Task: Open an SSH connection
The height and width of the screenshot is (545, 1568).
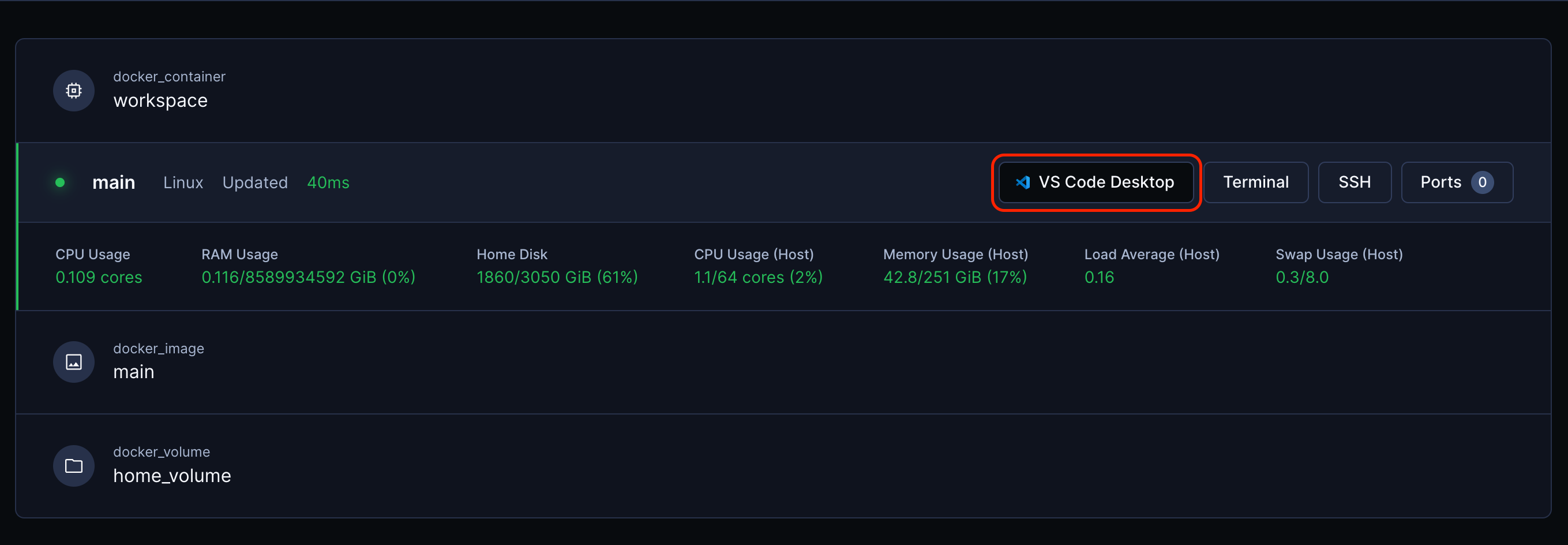Action: (1355, 181)
